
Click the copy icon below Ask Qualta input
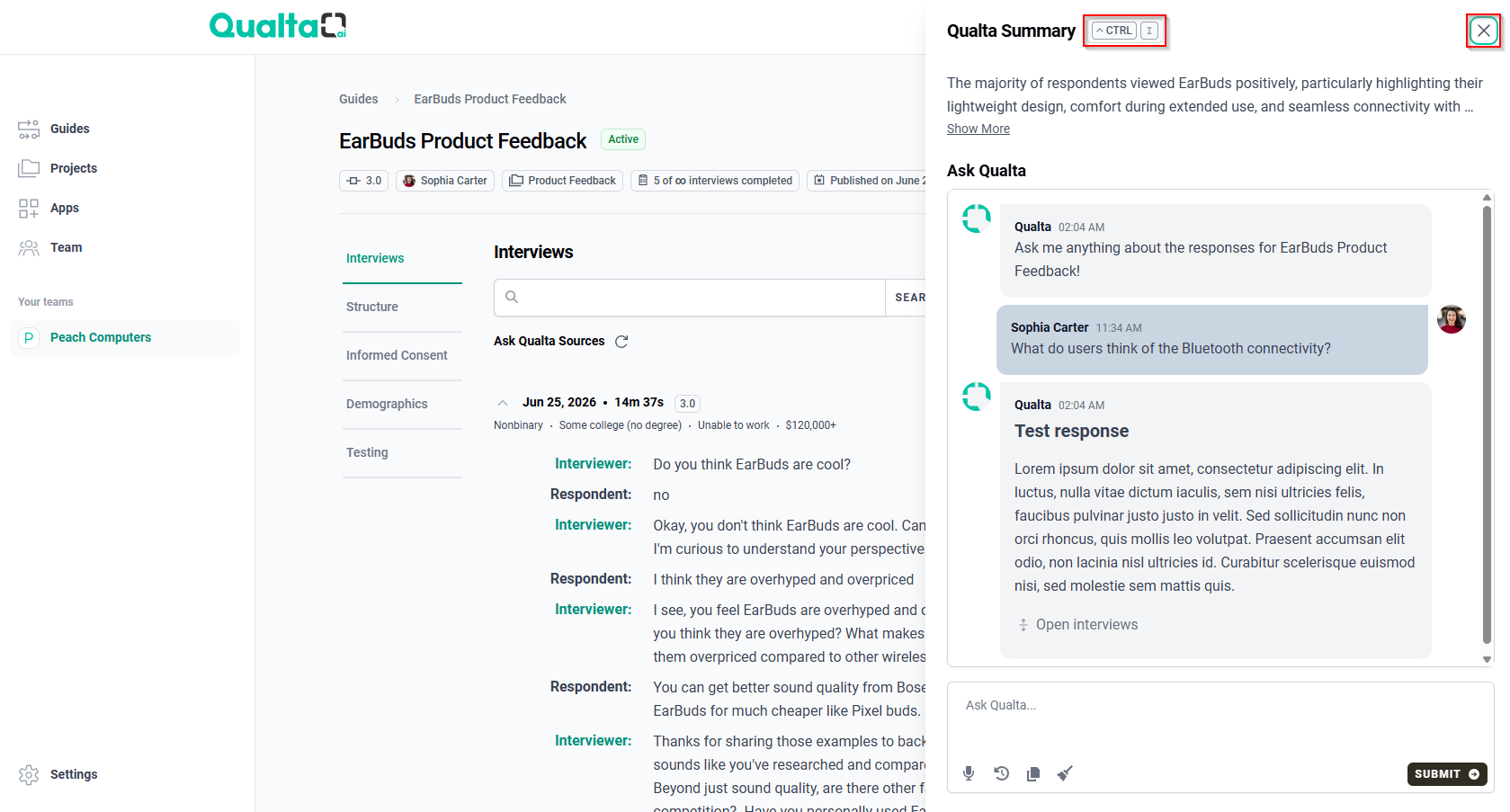(1033, 773)
